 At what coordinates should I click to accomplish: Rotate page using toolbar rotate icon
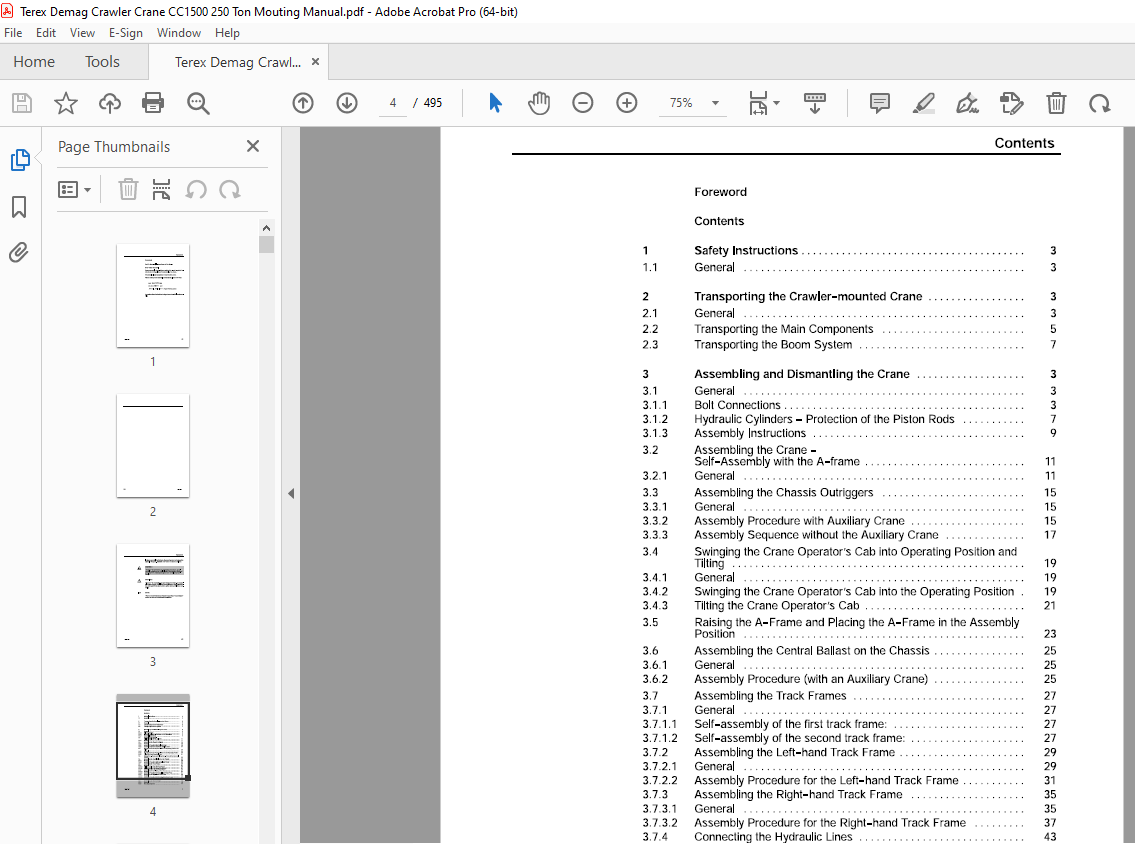pyautogui.click(x=1100, y=104)
